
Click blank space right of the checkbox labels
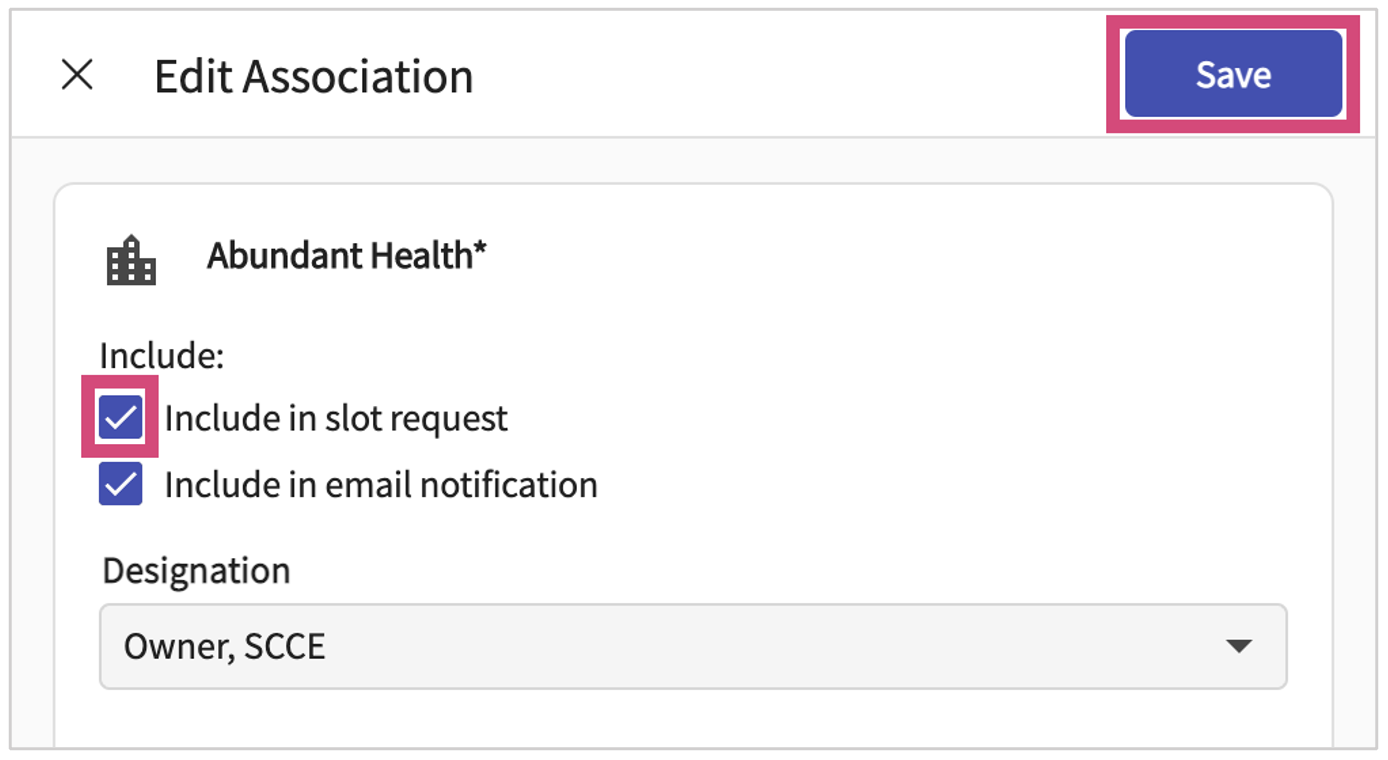950,450
